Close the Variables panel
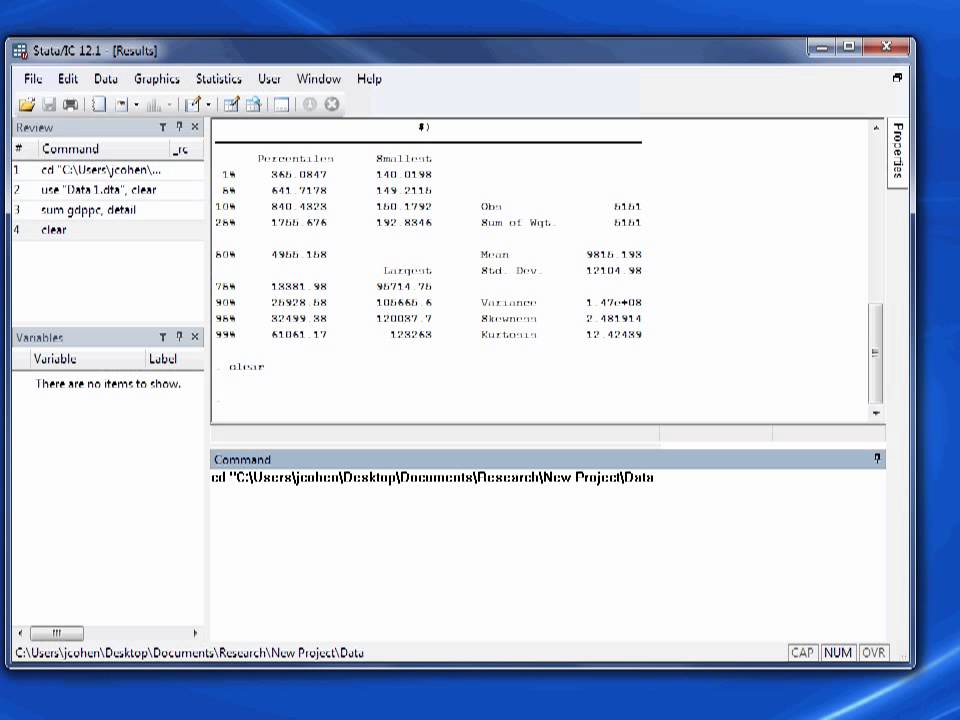Viewport: 960px width, 720px height. point(195,337)
